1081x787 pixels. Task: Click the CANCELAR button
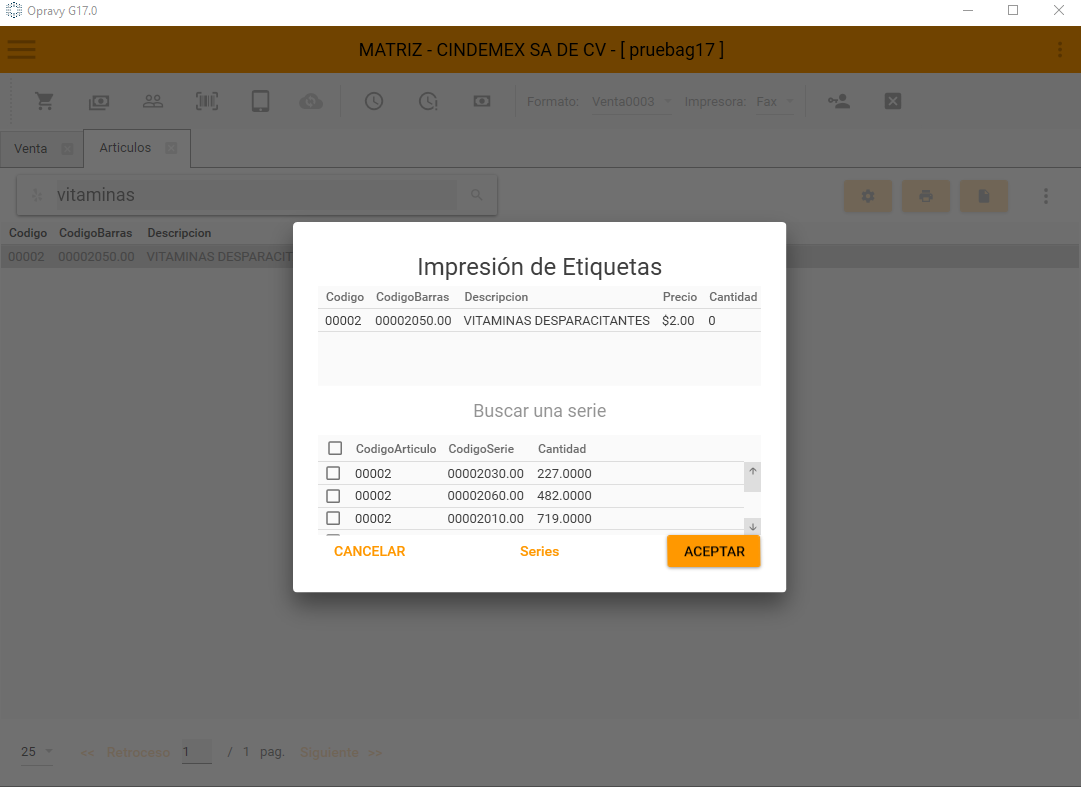coord(370,551)
